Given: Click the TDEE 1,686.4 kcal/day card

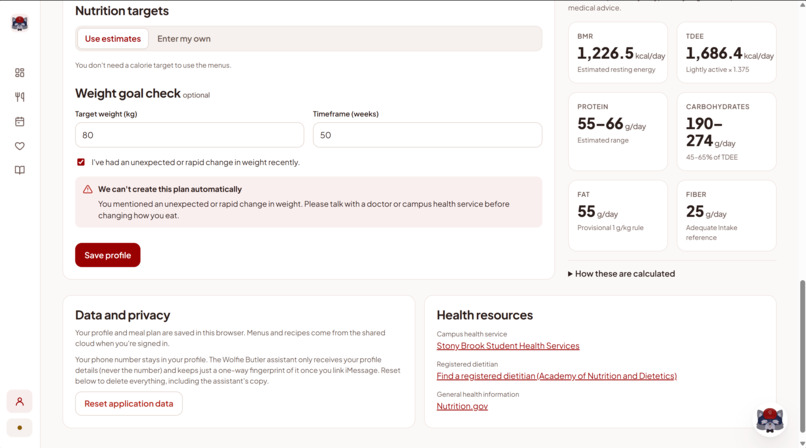Looking at the screenshot, I should coord(726,52).
